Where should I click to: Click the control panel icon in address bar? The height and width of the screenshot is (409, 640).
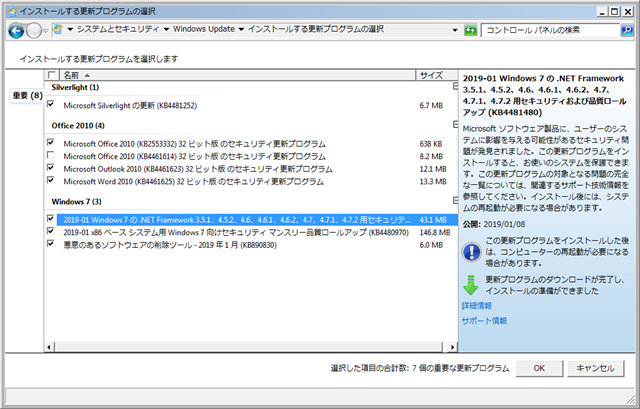[58, 29]
